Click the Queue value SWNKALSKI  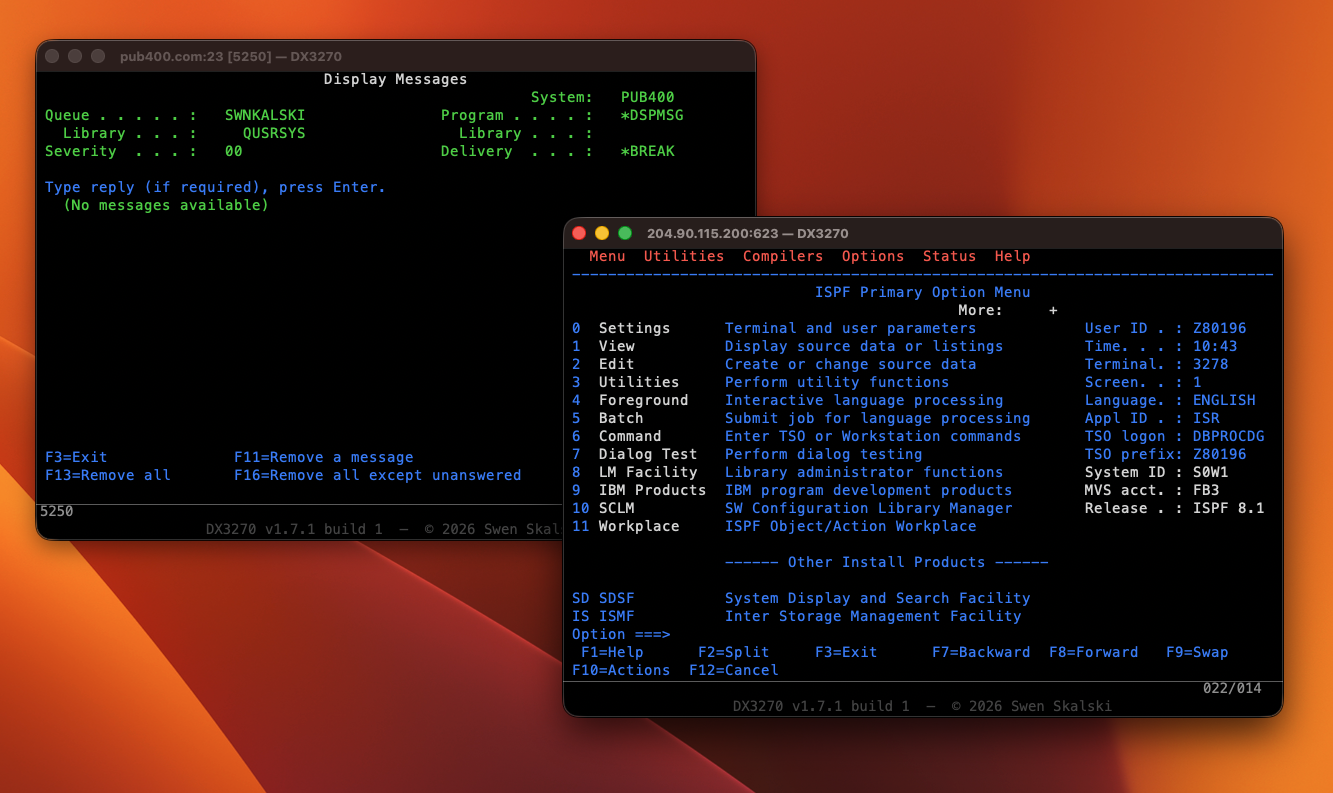click(x=265, y=115)
